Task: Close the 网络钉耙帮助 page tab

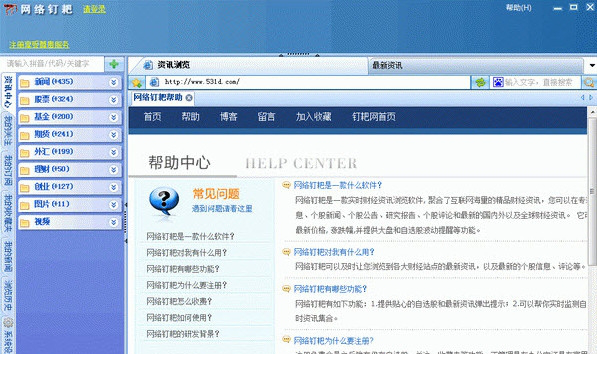Action: coord(189,98)
